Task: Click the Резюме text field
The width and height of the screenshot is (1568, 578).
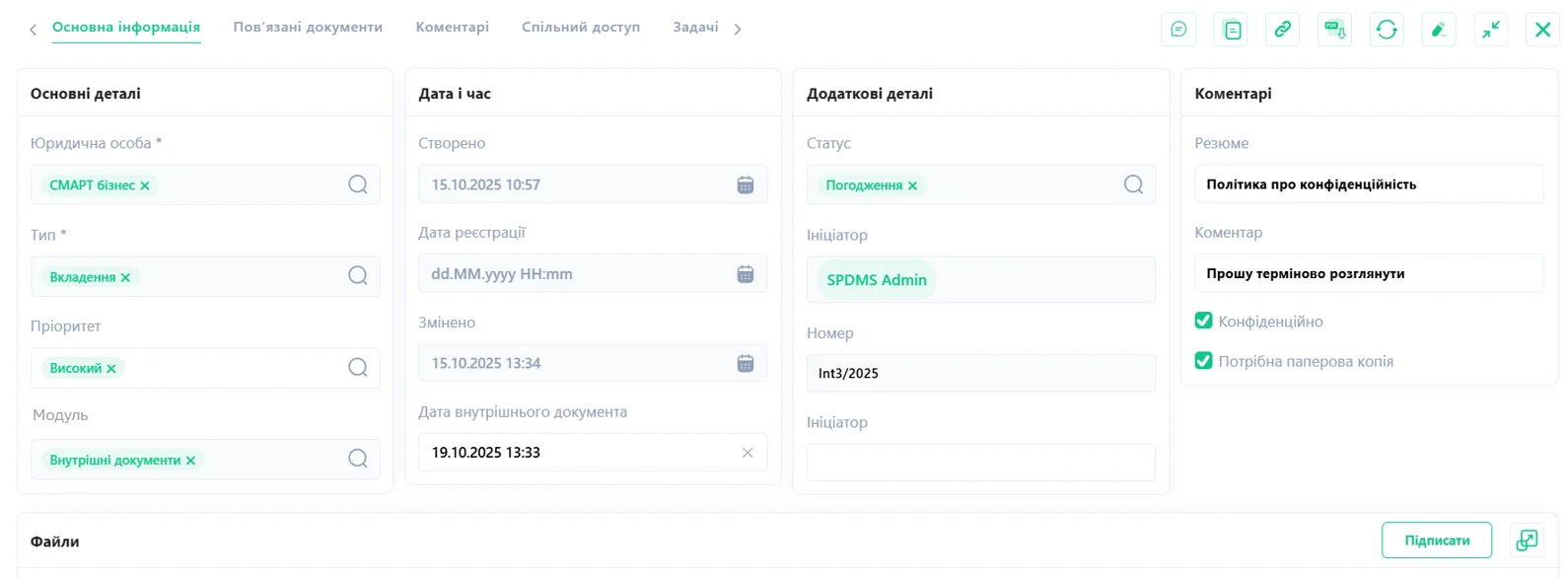Action: [x=1369, y=184]
